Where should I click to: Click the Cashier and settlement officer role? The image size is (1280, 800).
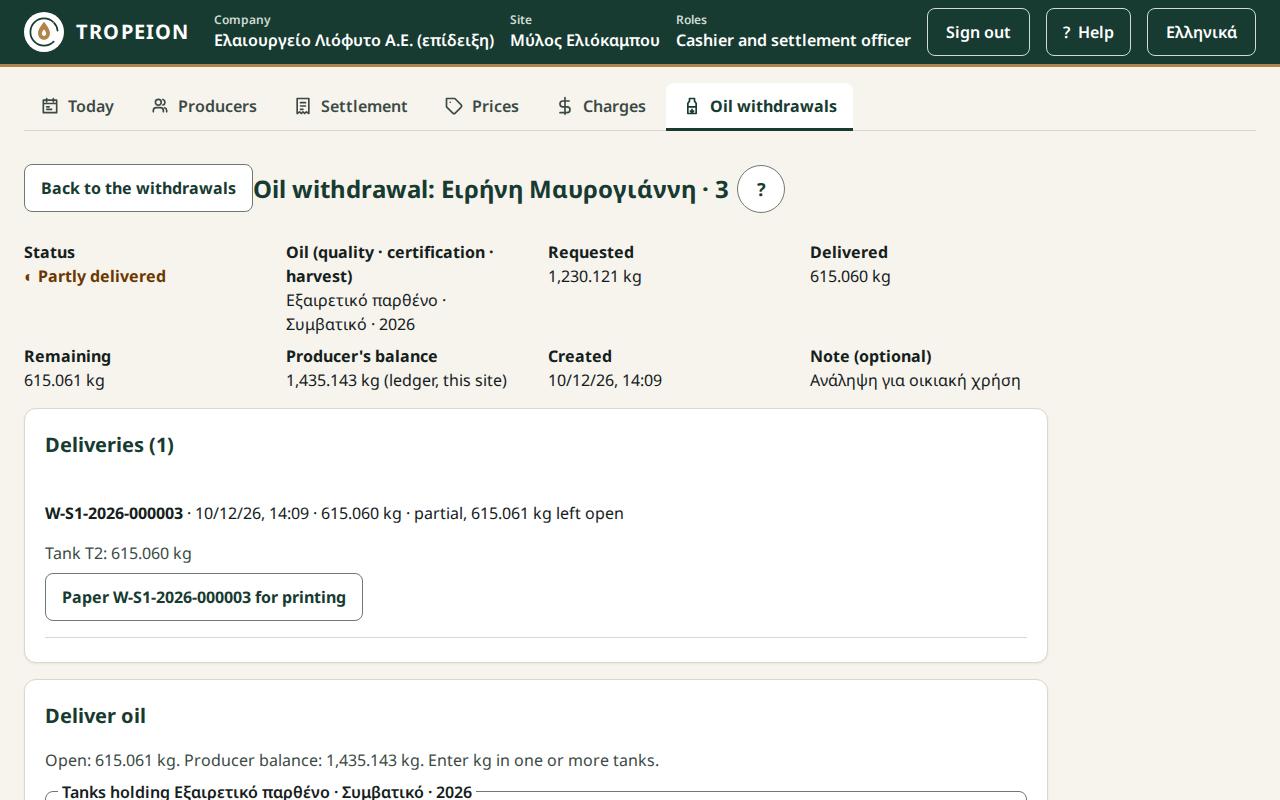tap(793, 41)
